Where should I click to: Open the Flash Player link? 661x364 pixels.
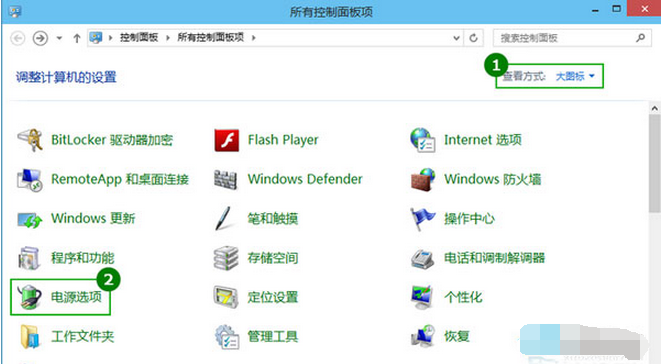[283, 140]
